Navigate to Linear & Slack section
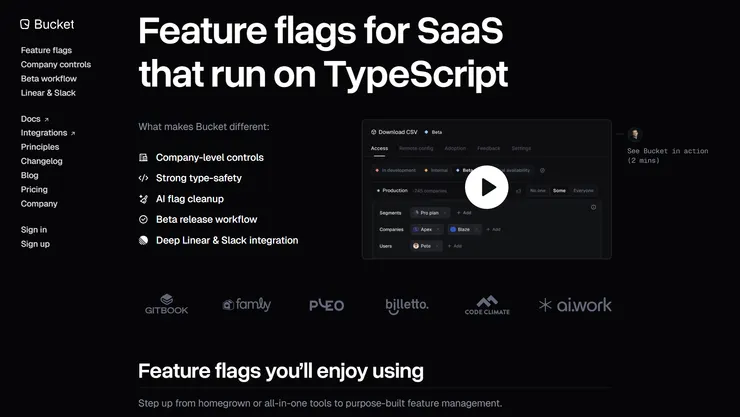This screenshot has width=740, height=417. [x=48, y=92]
